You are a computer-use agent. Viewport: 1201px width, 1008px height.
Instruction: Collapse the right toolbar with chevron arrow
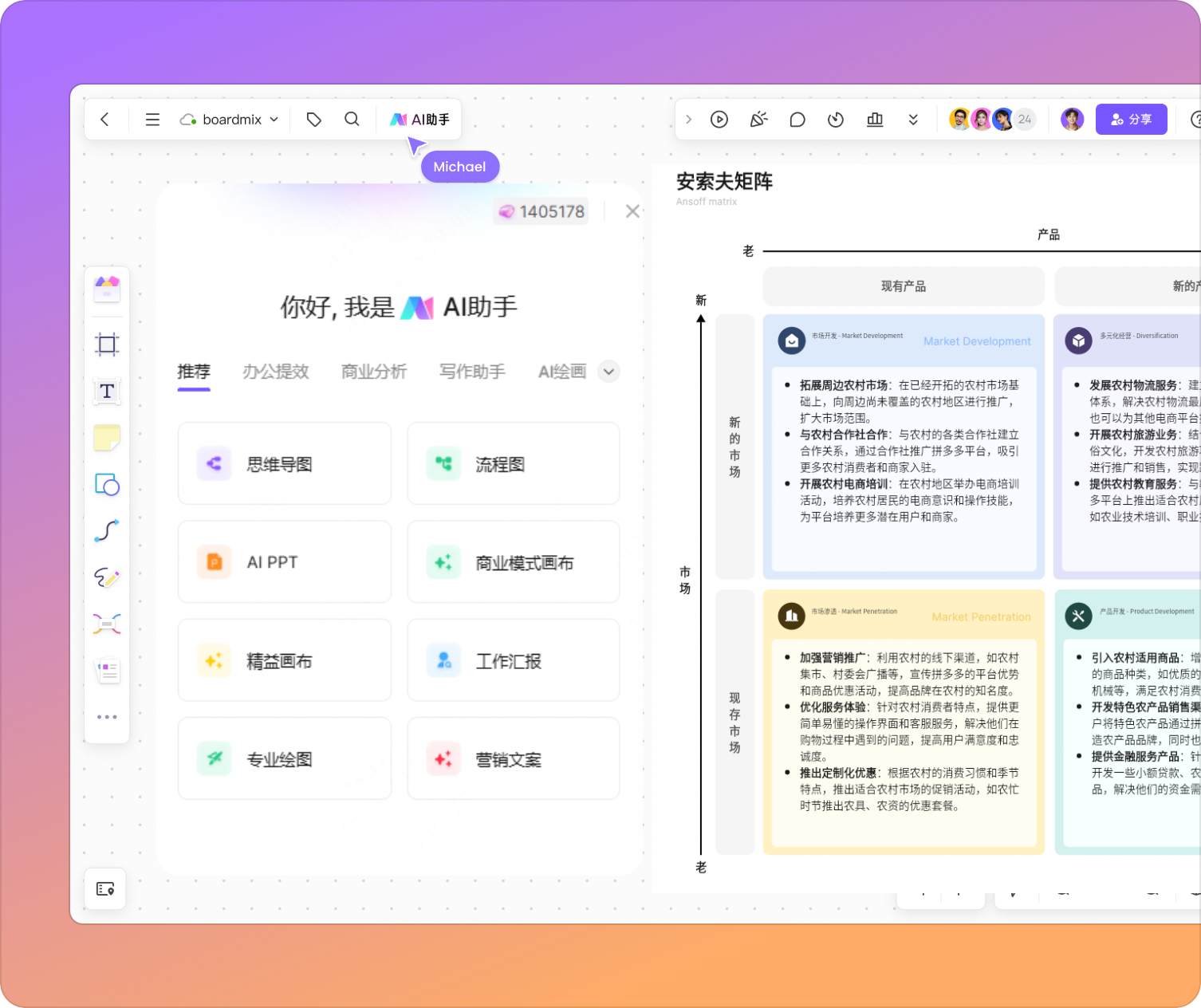coord(689,120)
